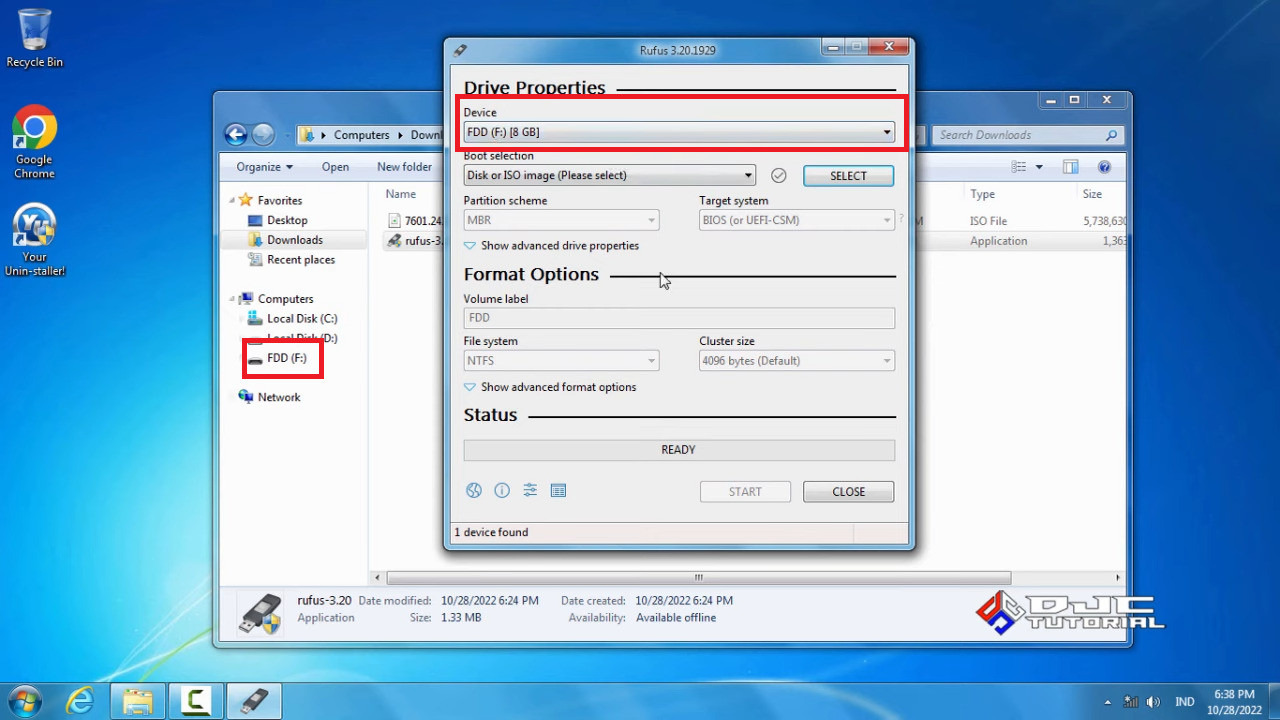The height and width of the screenshot is (720, 1280).
Task: Click Computers in Explorer address bar
Action: (x=361, y=135)
